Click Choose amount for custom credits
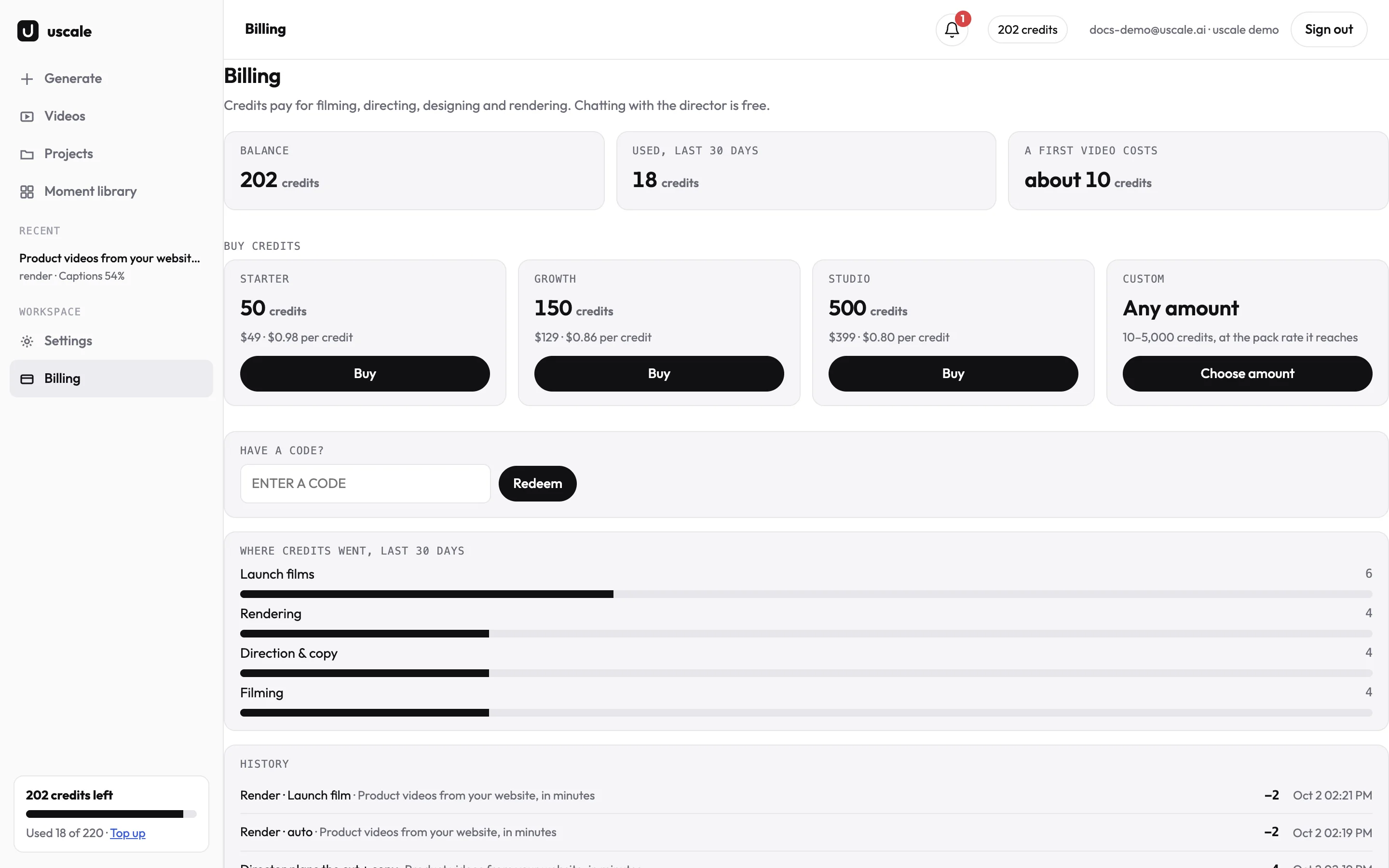 tap(1247, 374)
